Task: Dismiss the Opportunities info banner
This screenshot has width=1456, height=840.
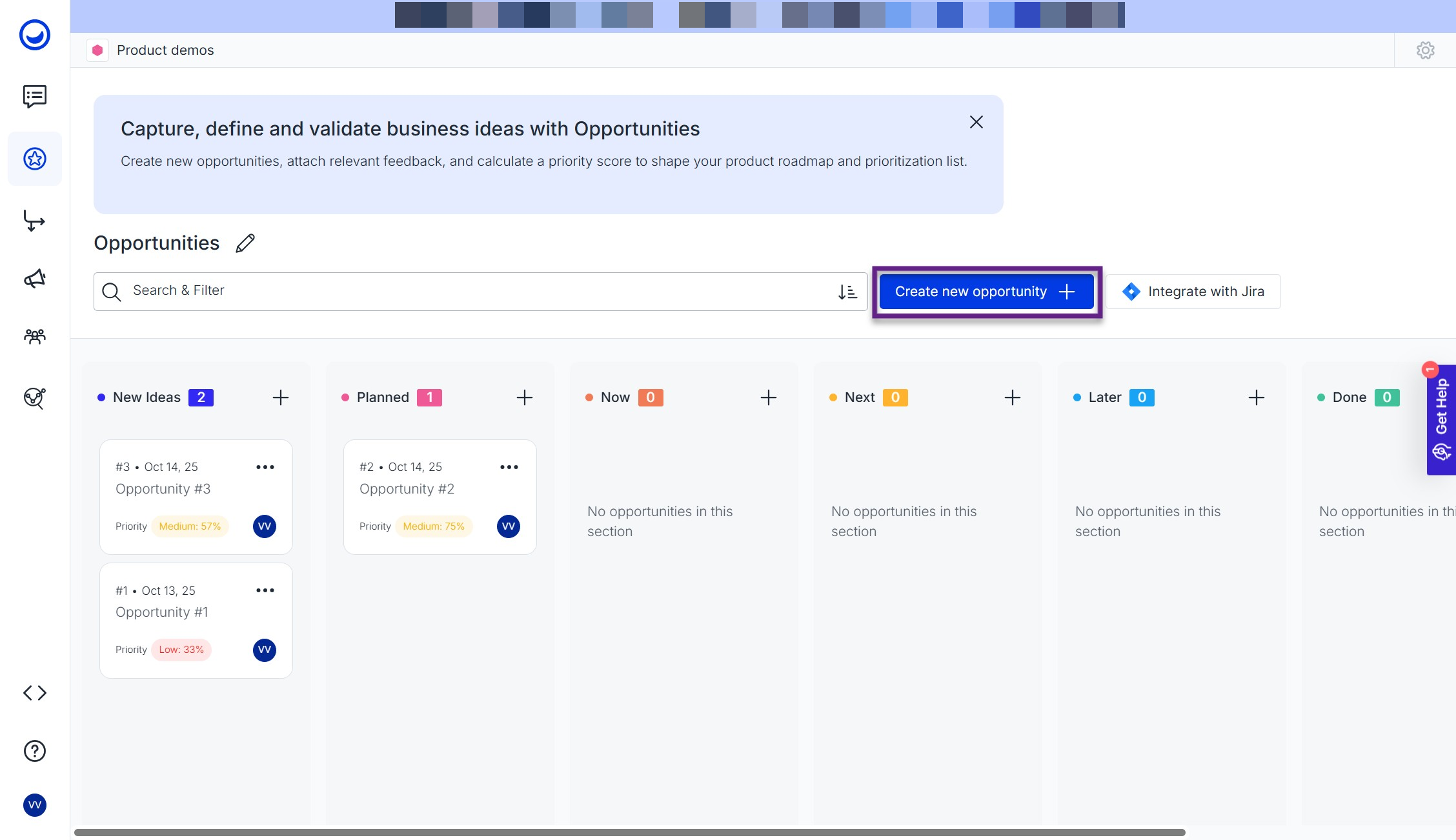Action: tap(976, 122)
